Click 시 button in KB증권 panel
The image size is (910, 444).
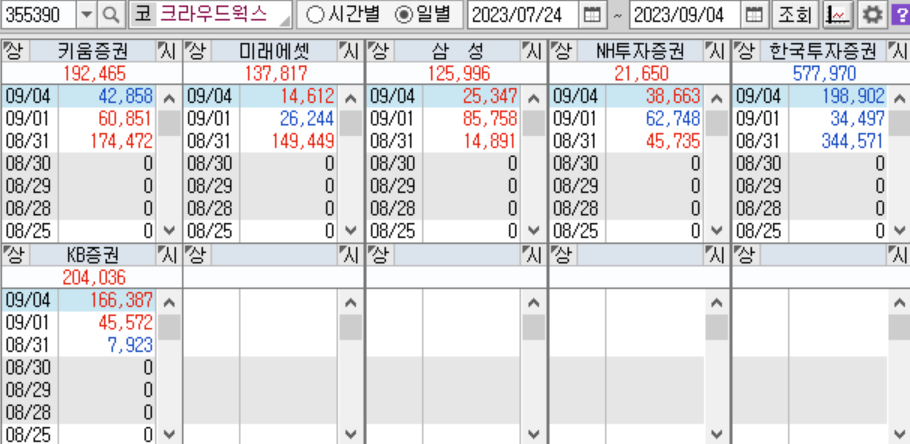[167, 255]
